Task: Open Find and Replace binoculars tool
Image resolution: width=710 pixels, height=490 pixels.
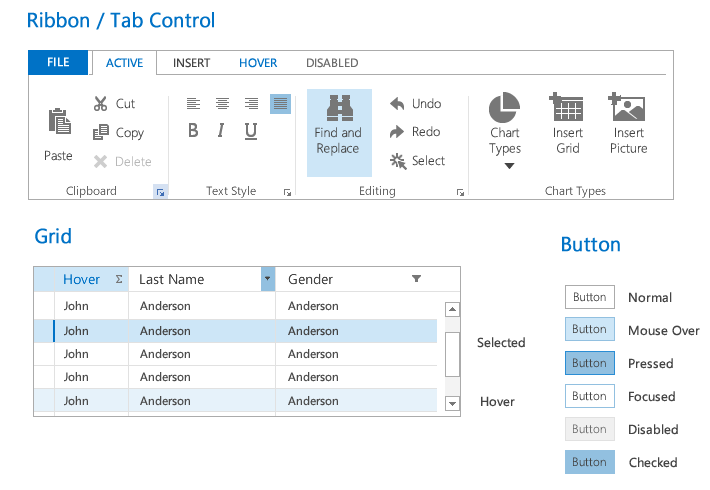Action: tap(338, 108)
